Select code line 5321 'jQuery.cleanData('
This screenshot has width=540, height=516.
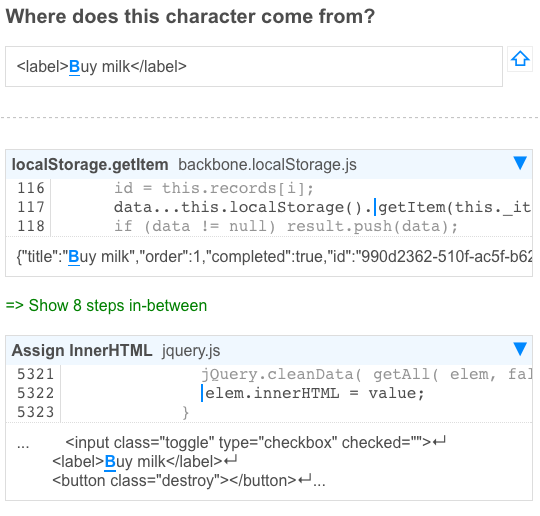pyautogui.click(x=366, y=374)
